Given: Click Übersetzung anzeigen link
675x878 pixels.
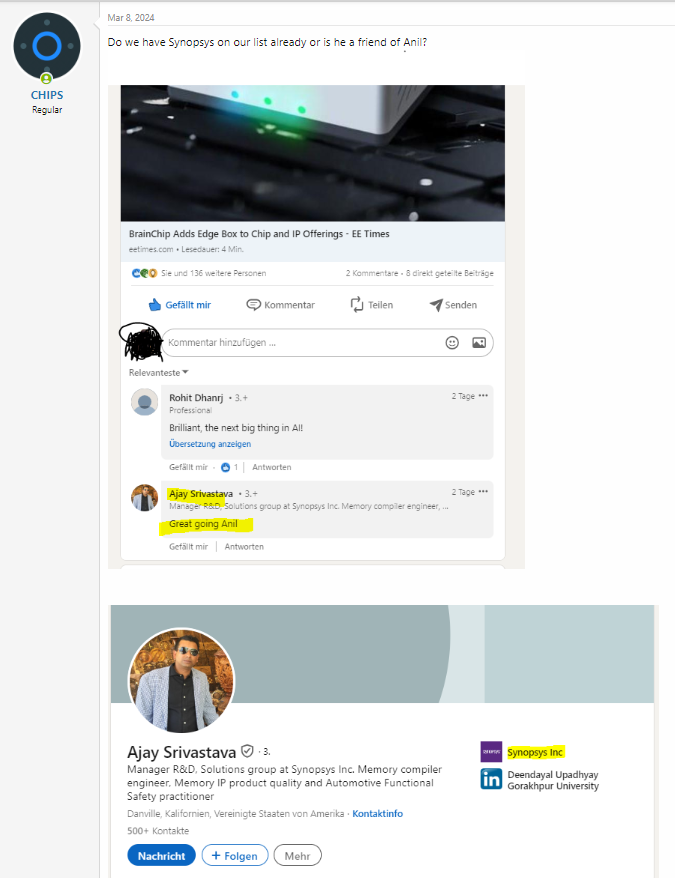Looking at the screenshot, I should coord(210,444).
